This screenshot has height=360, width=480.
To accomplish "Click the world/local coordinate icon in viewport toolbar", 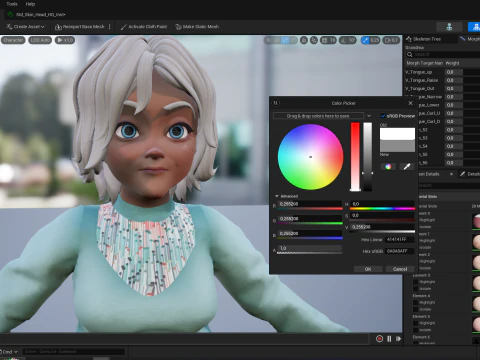I will (304, 40).
